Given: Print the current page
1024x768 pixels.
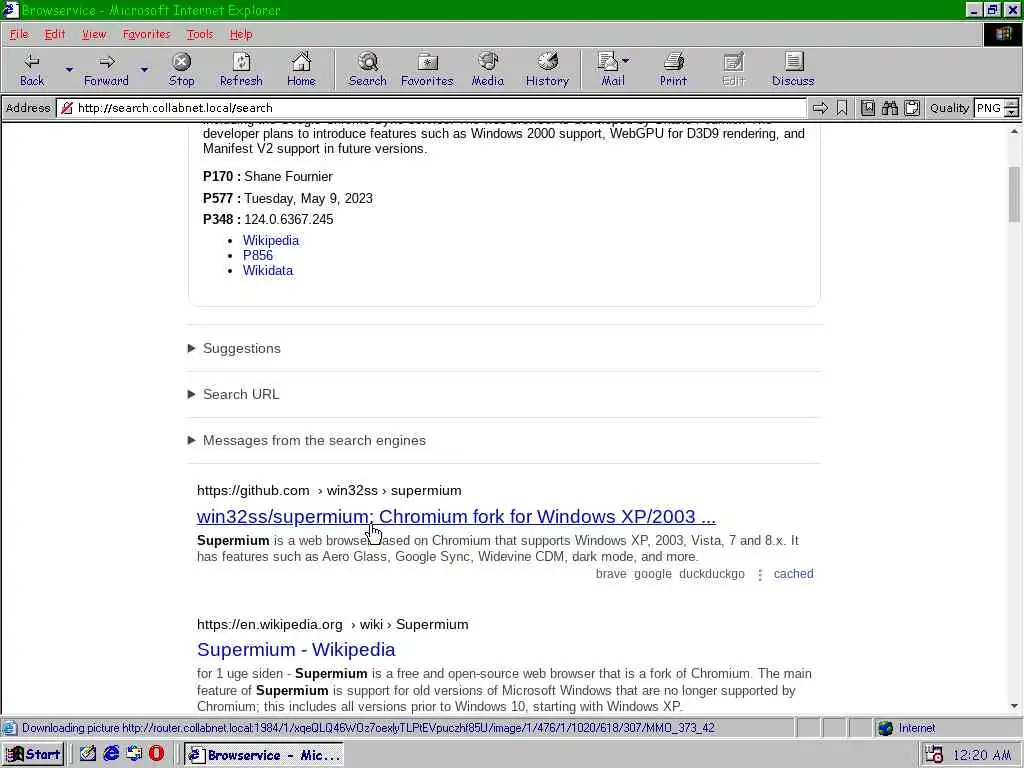Looking at the screenshot, I should (x=673, y=70).
